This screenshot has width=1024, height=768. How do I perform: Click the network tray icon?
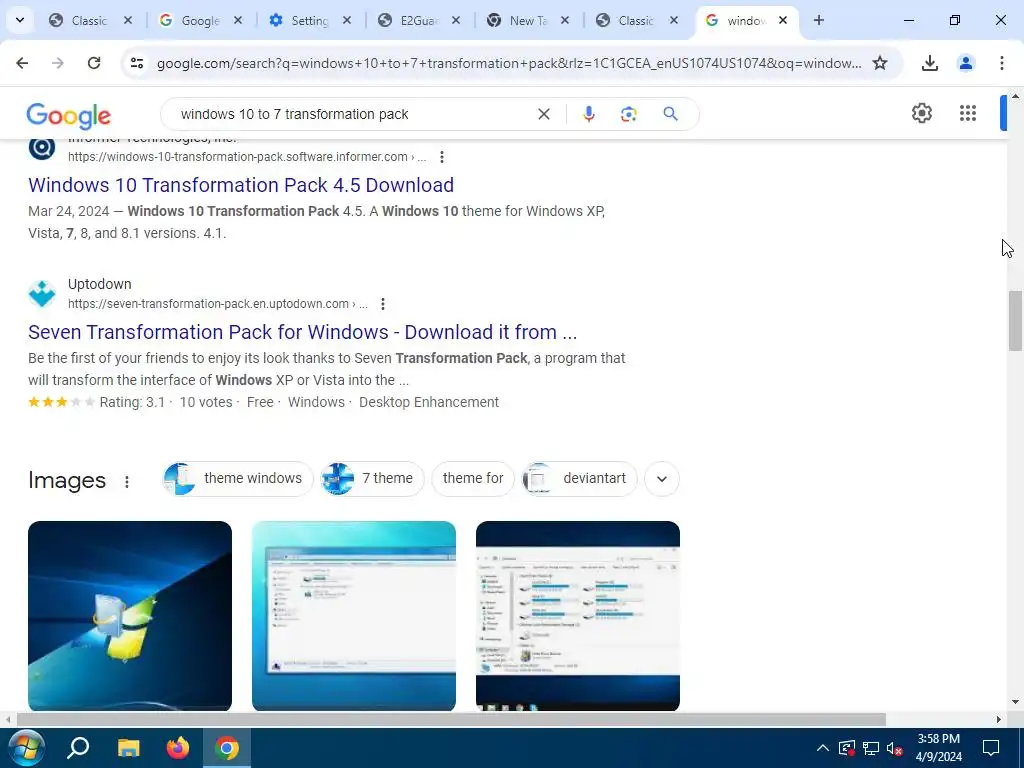(871, 748)
